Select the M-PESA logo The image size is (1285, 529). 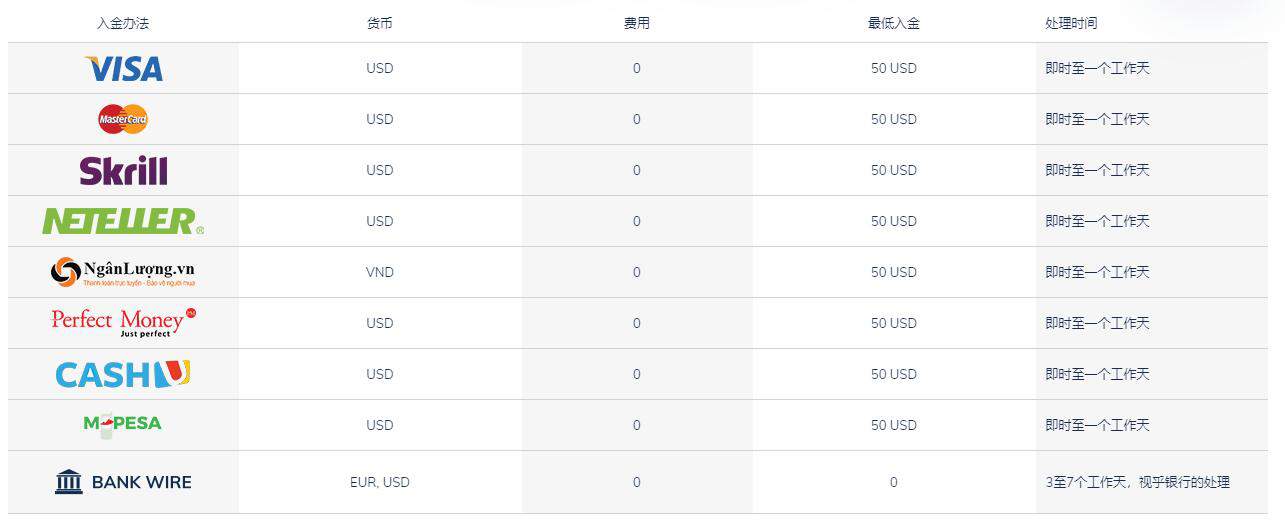pos(123,424)
